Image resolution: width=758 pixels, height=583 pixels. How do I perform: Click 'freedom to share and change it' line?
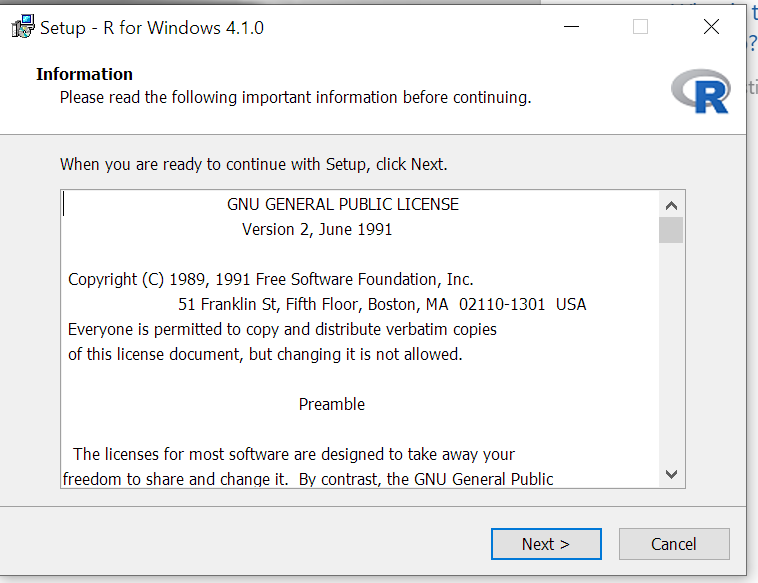coord(308,479)
